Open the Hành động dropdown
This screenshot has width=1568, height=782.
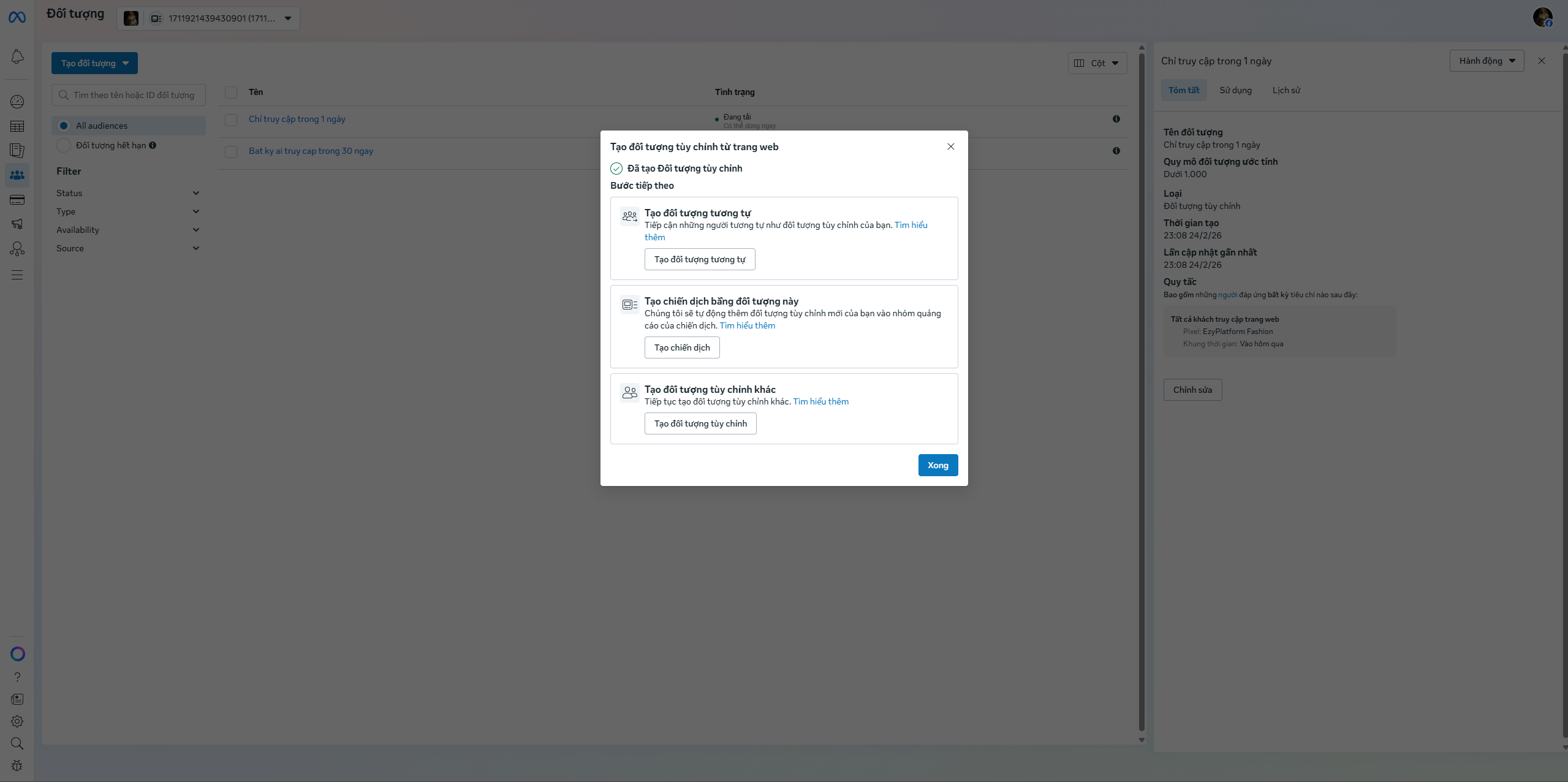[1486, 61]
